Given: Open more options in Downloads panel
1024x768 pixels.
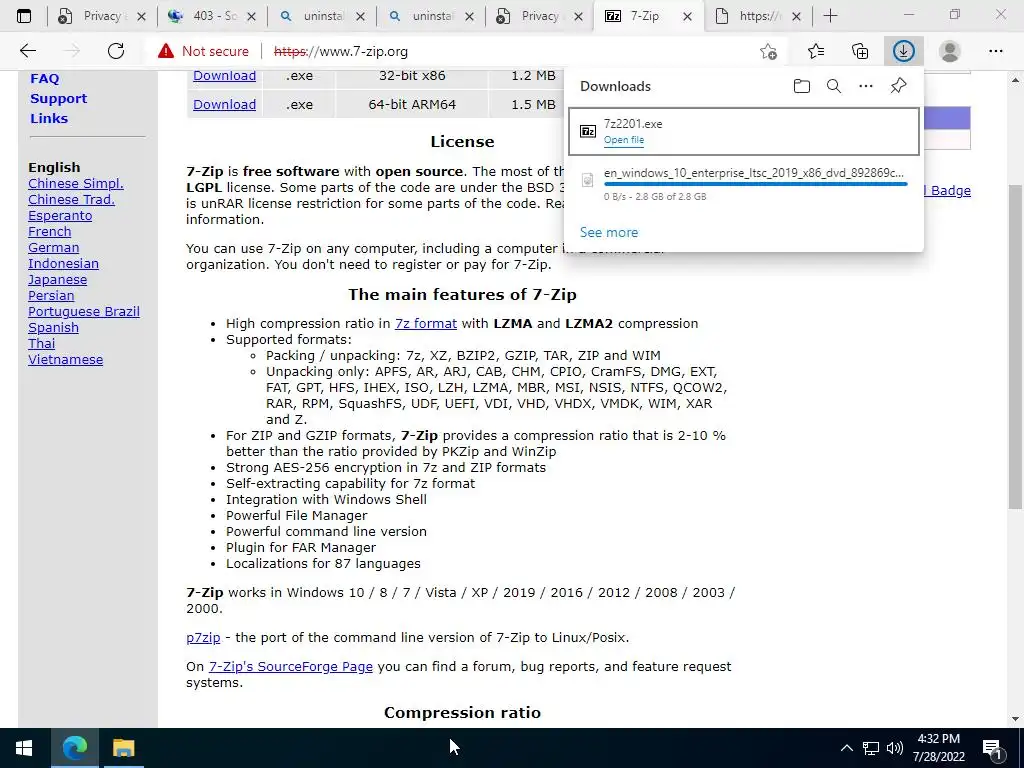Looking at the screenshot, I should (866, 86).
